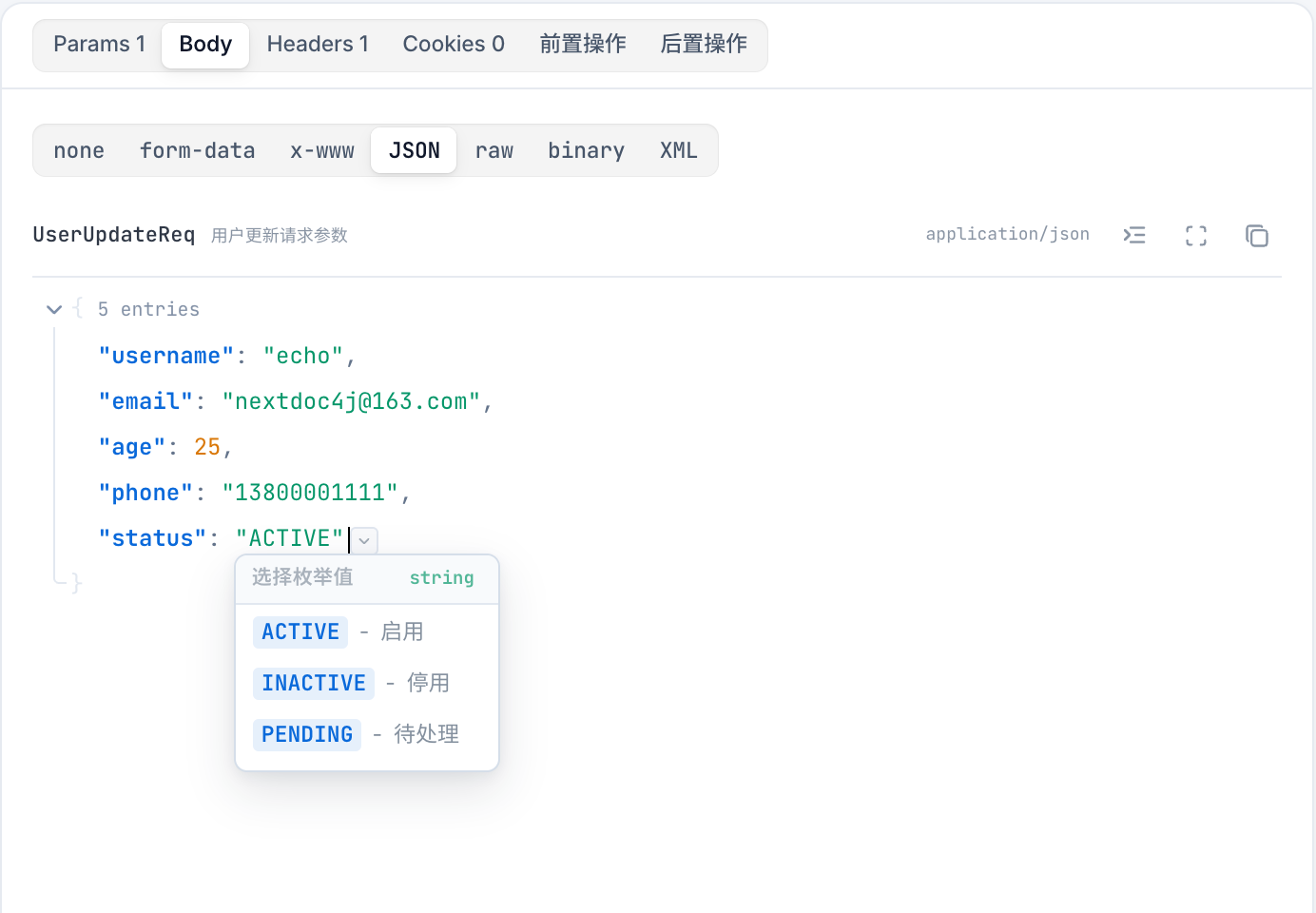This screenshot has height=913, width=1316.
Task: Click the "username" key
Action: point(166,356)
